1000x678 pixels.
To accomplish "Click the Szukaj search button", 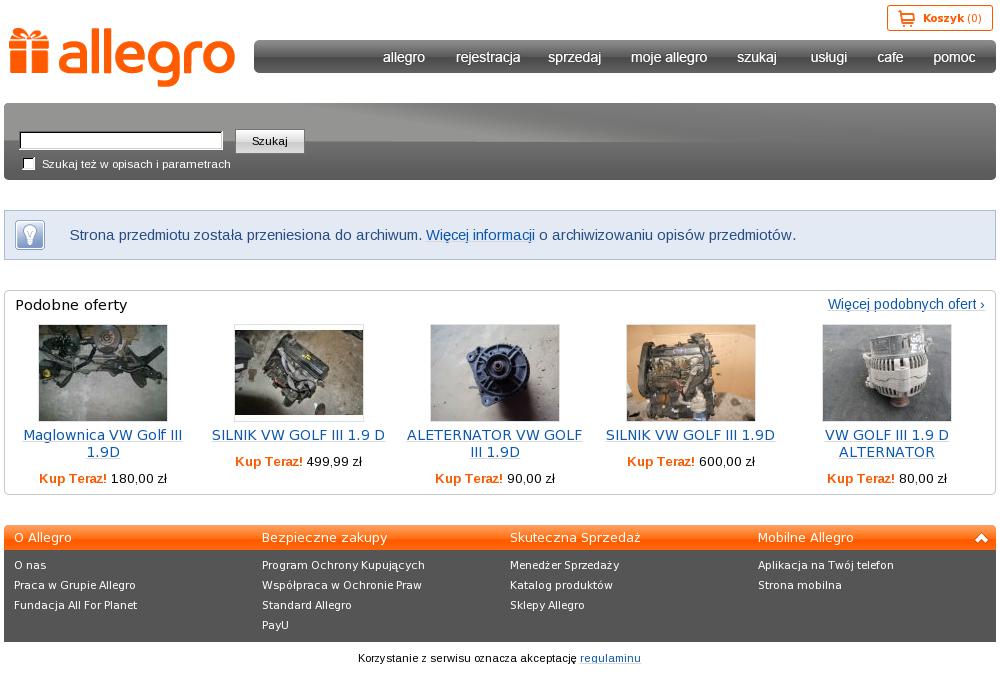I will pos(270,141).
